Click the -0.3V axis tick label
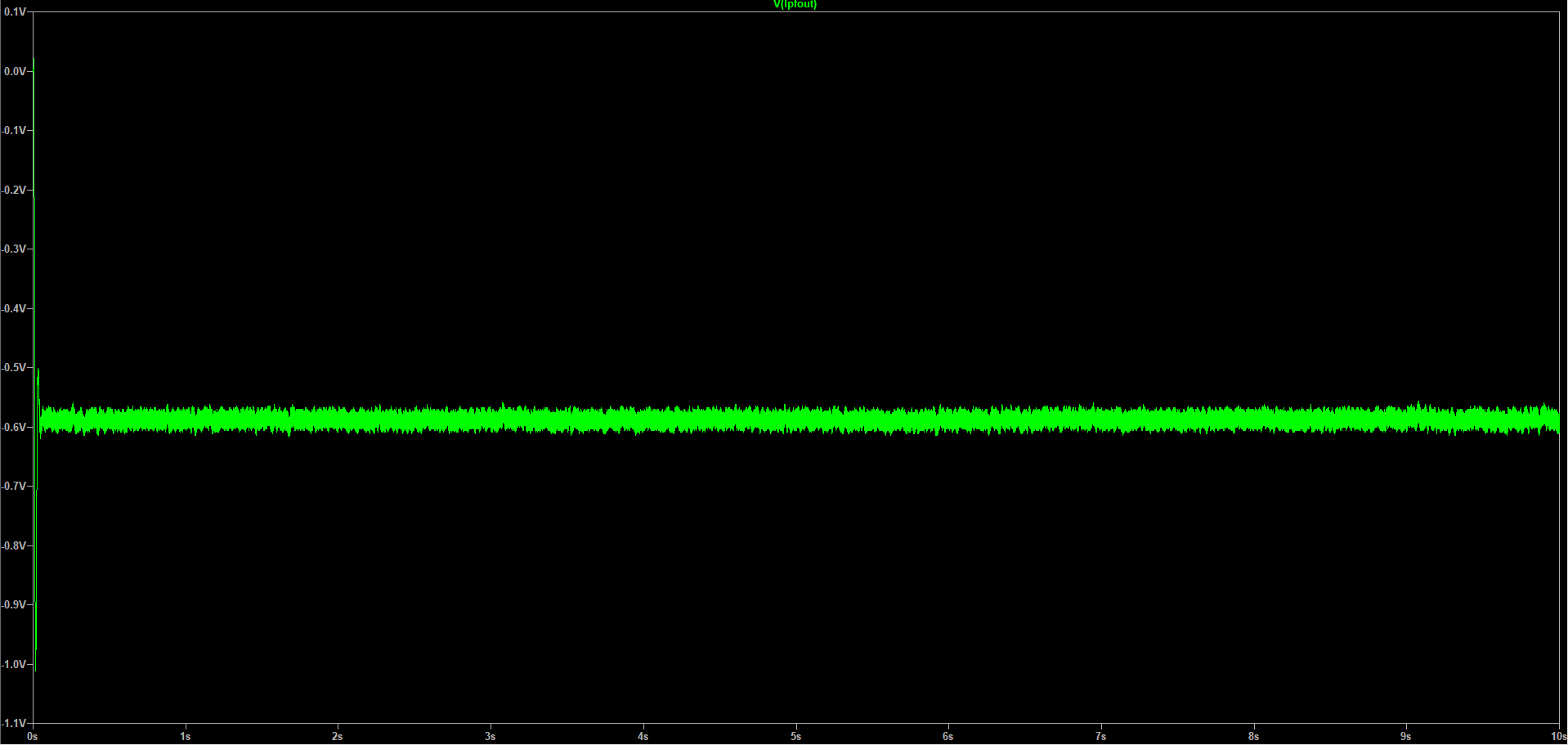The width and height of the screenshot is (1568, 745). [x=13, y=249]
